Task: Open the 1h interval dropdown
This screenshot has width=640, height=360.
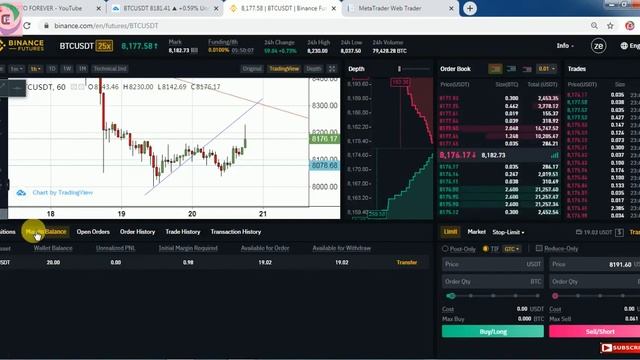Action: pyautogui.click(x=36, y=69)
